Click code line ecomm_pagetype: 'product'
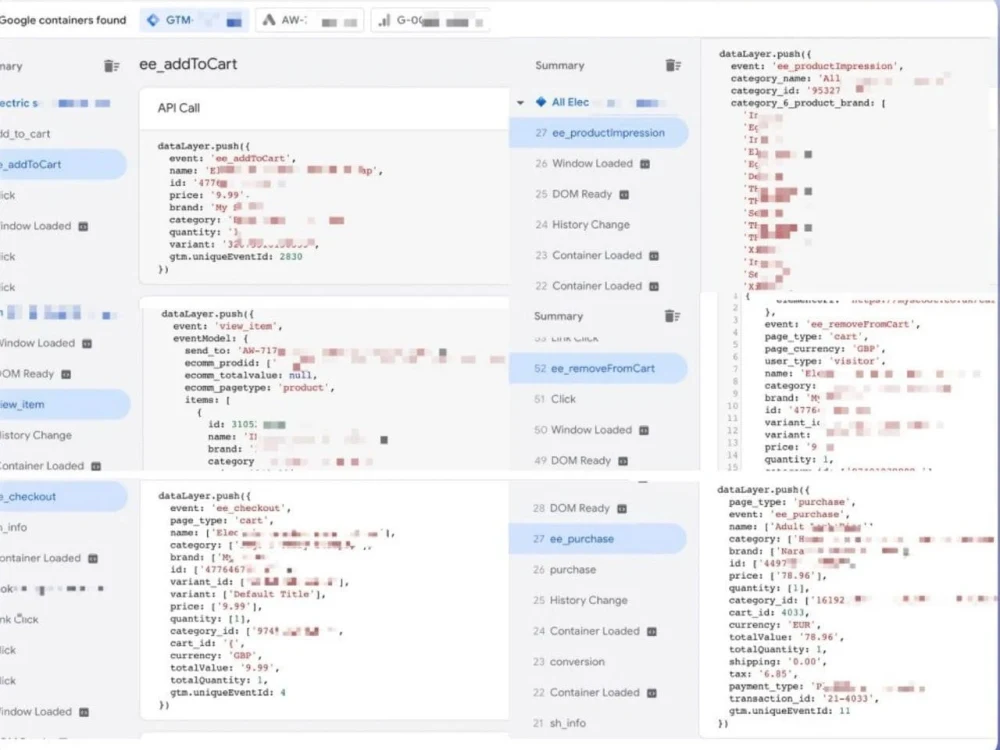 tap(259, 387)
